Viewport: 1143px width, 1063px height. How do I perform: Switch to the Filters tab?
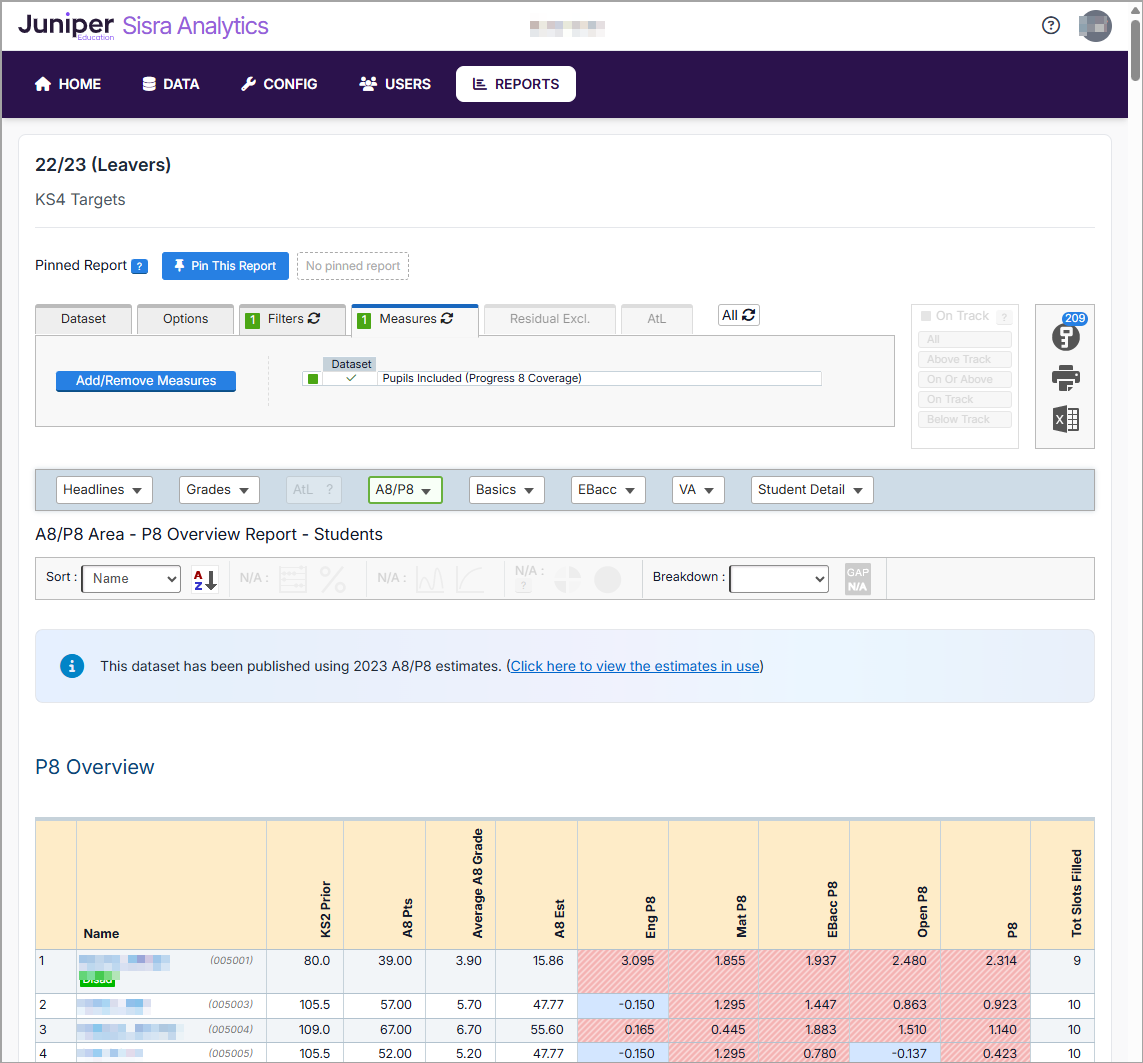292,319
